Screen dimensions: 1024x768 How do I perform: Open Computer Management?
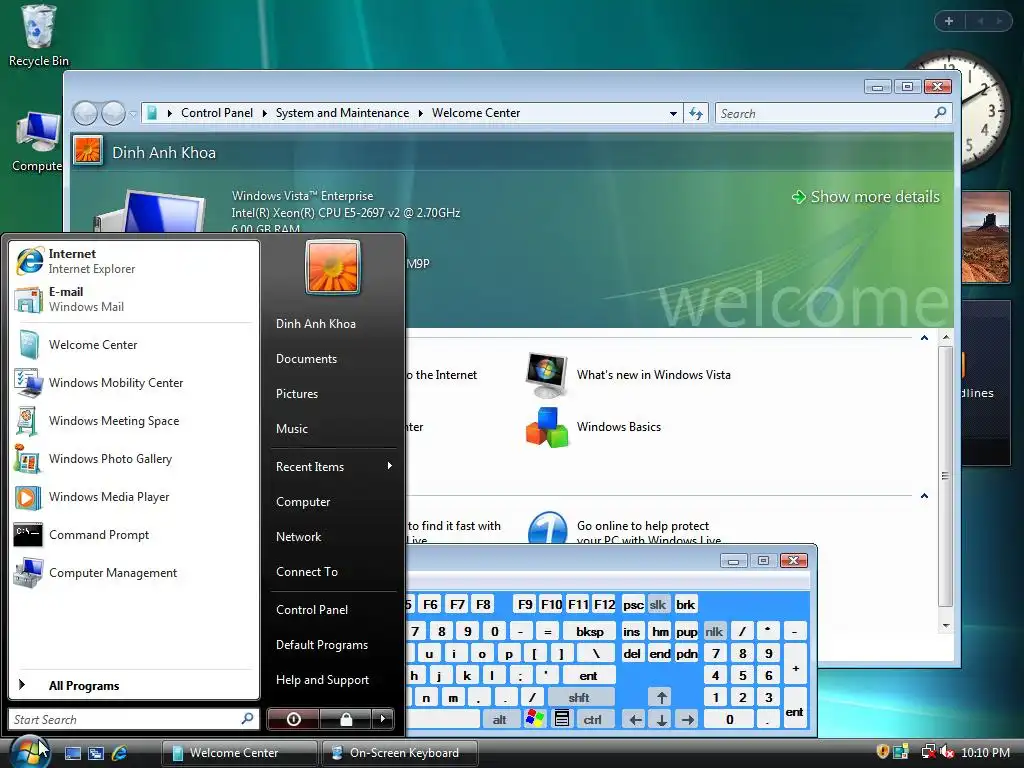coord(134,573)
